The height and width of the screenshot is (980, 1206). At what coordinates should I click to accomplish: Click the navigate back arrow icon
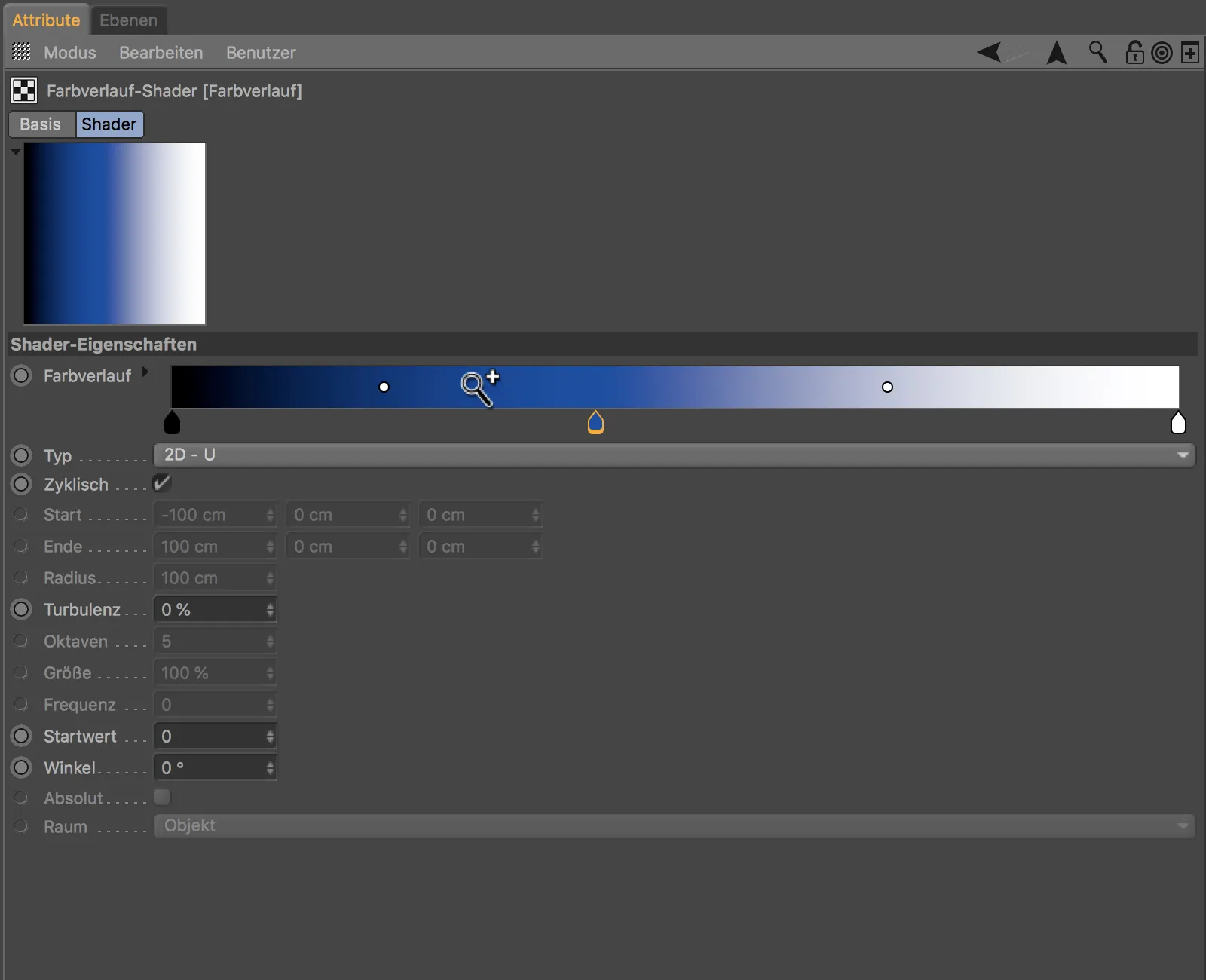pos(990,52)
